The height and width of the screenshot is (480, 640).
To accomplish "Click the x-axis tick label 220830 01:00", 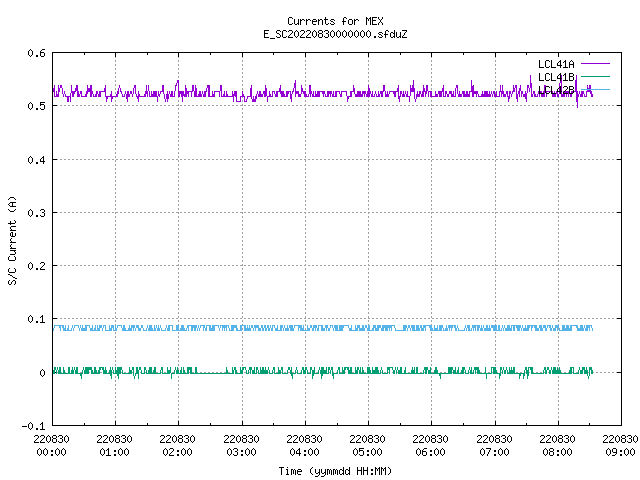I will click(x=114, y=446).
